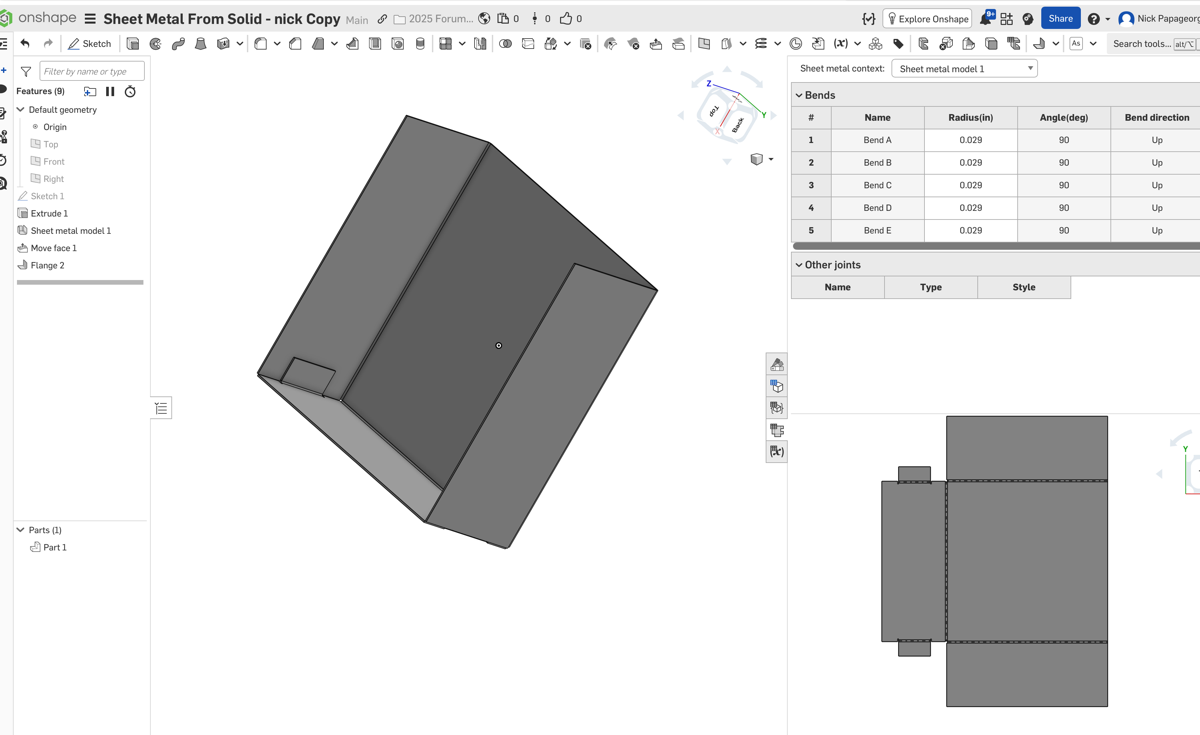Click the like thumbs-up counter

(x=571, y=19)
